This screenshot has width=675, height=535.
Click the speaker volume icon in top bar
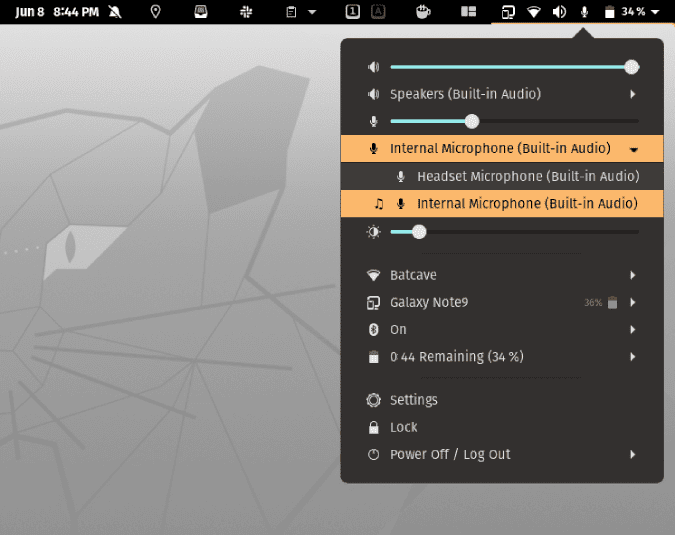[559, 12]
